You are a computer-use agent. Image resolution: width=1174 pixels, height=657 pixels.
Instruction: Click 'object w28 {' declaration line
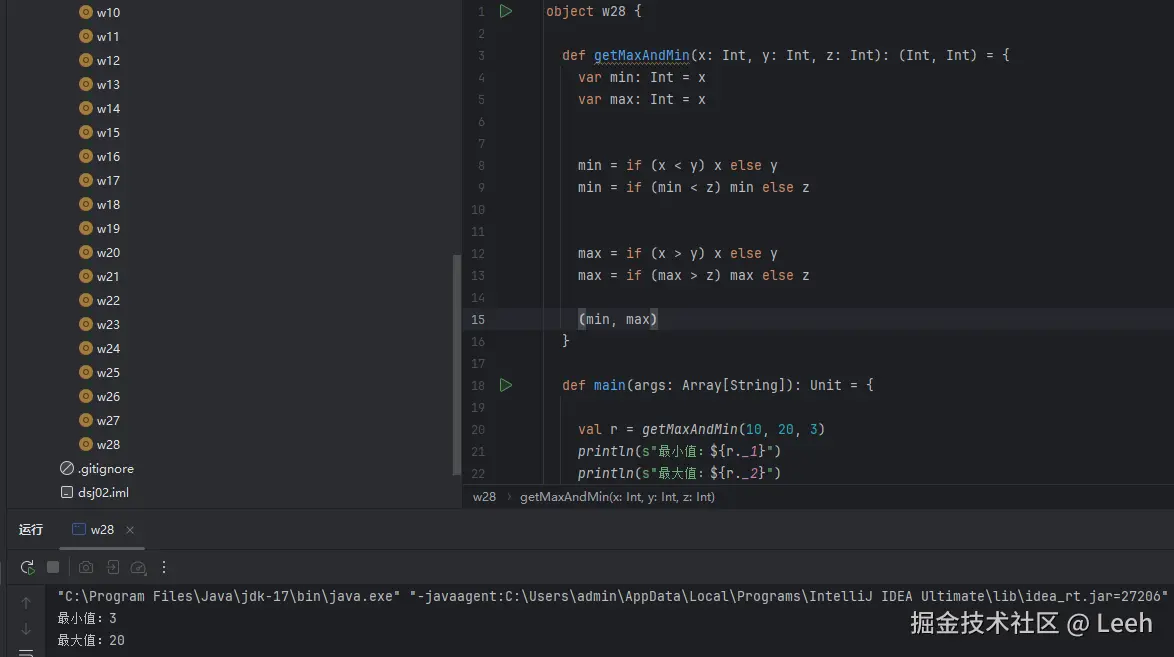pyautogui.click(x=594, y=11)
